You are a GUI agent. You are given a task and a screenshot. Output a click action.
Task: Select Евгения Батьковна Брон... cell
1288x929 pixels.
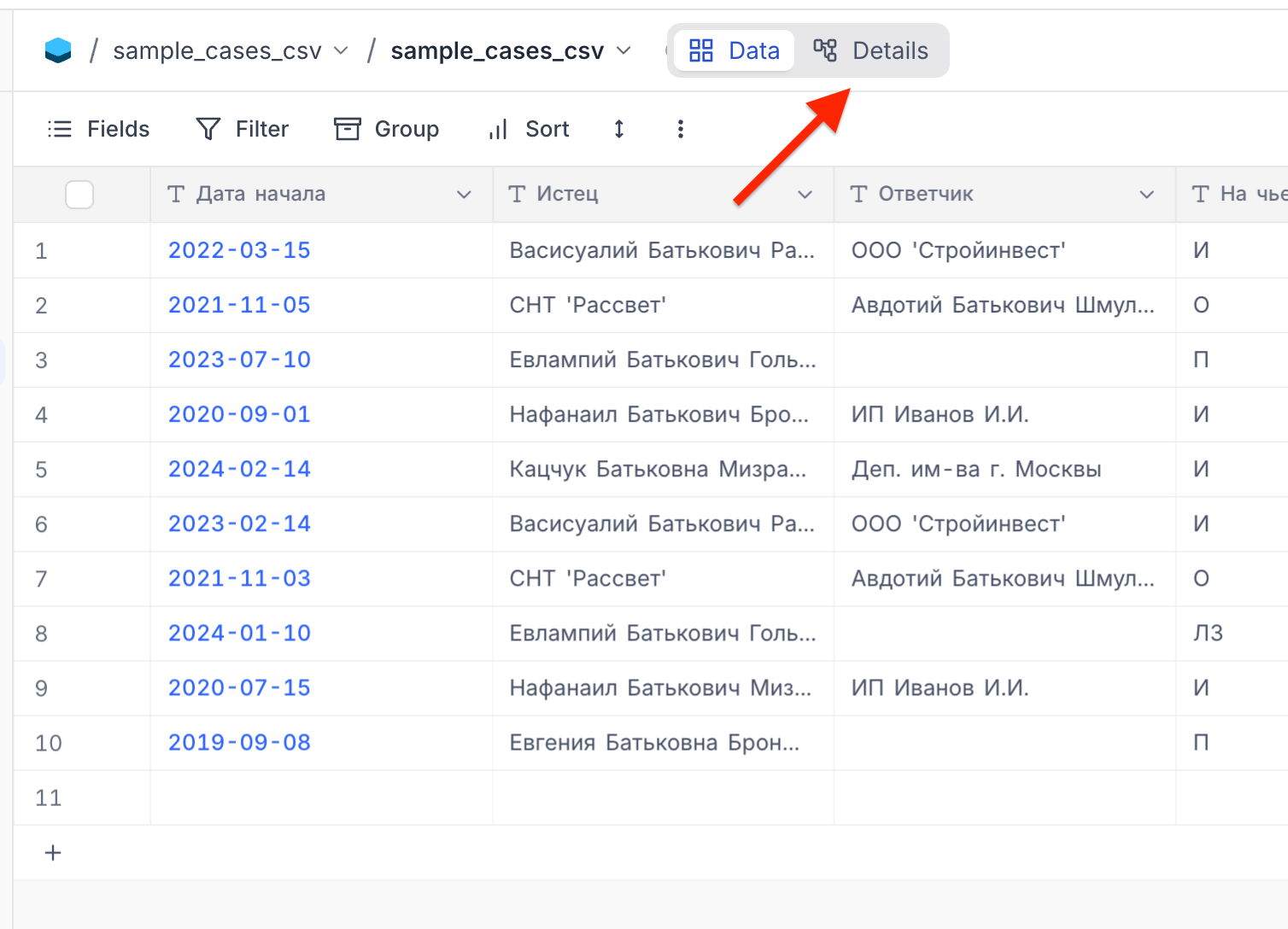[664, 742]
